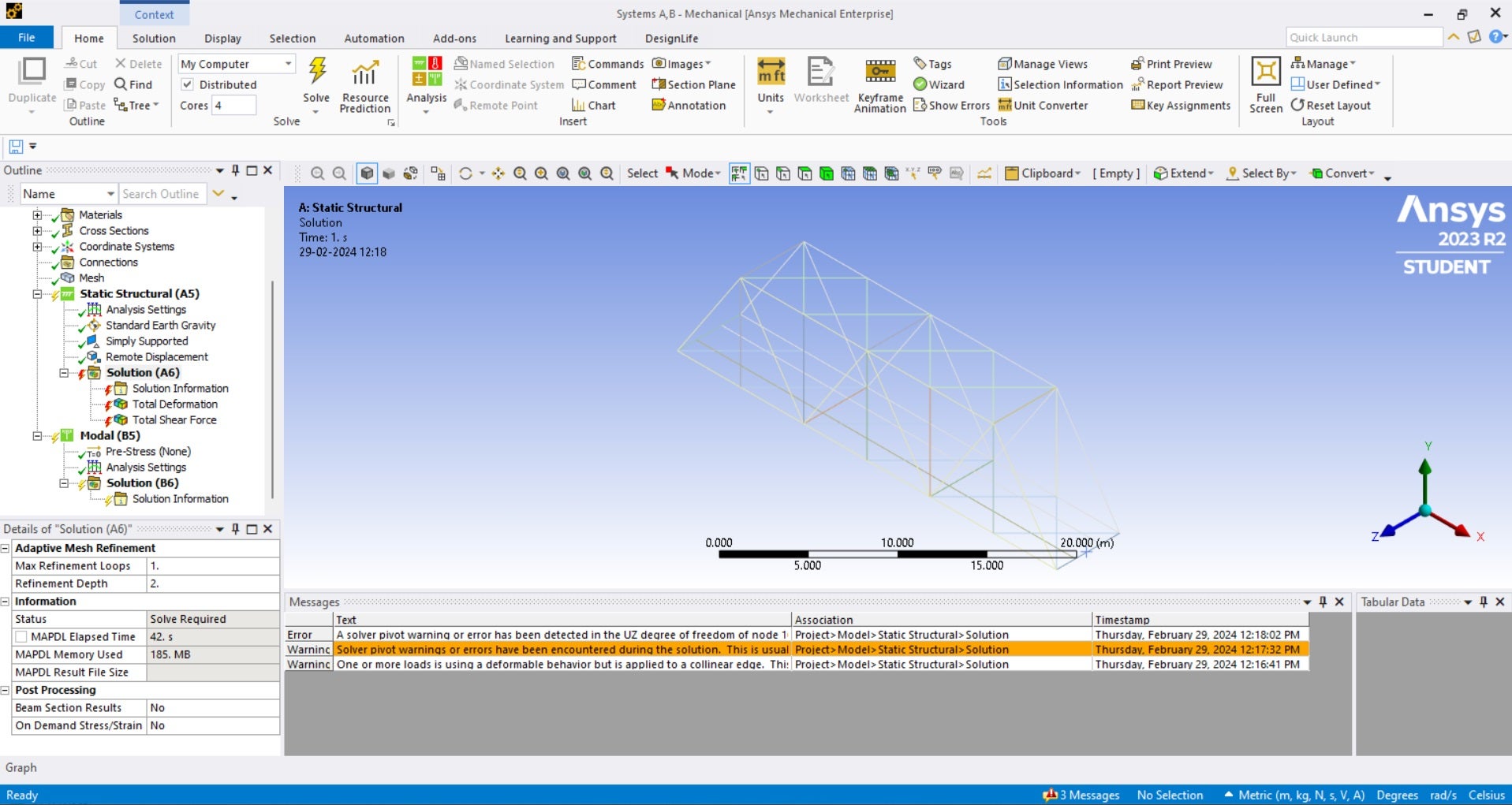Image resolution: width=1512 pixels, height=805 pixels.
Task: Collapse the Post Processing details section
Action: click(6, 690)
